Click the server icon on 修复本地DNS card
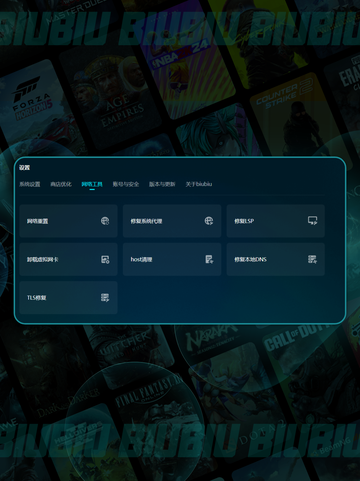This screenshot has height=481, width=360. 312,259
